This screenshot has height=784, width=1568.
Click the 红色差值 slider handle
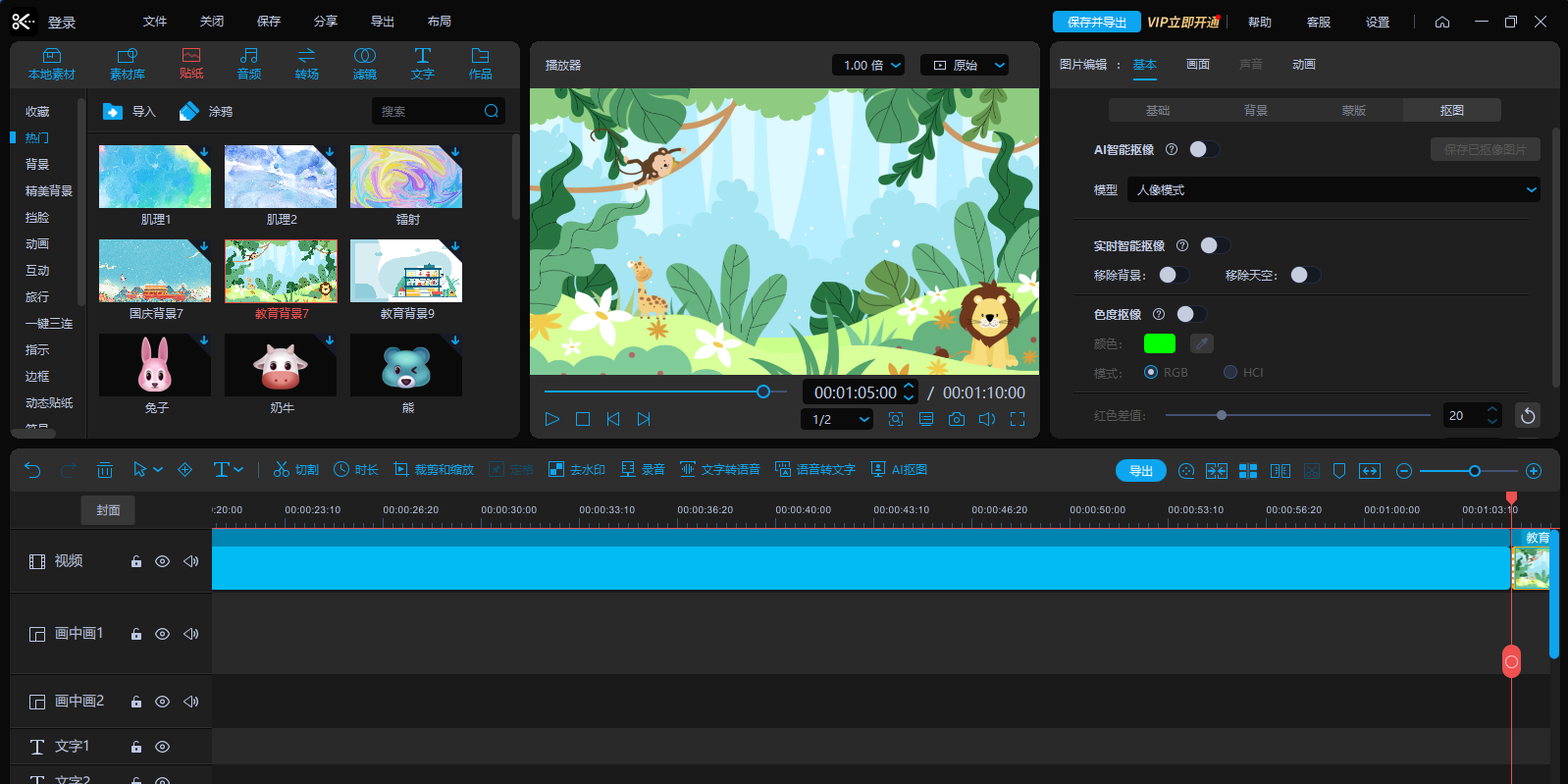click(1222, 415)
